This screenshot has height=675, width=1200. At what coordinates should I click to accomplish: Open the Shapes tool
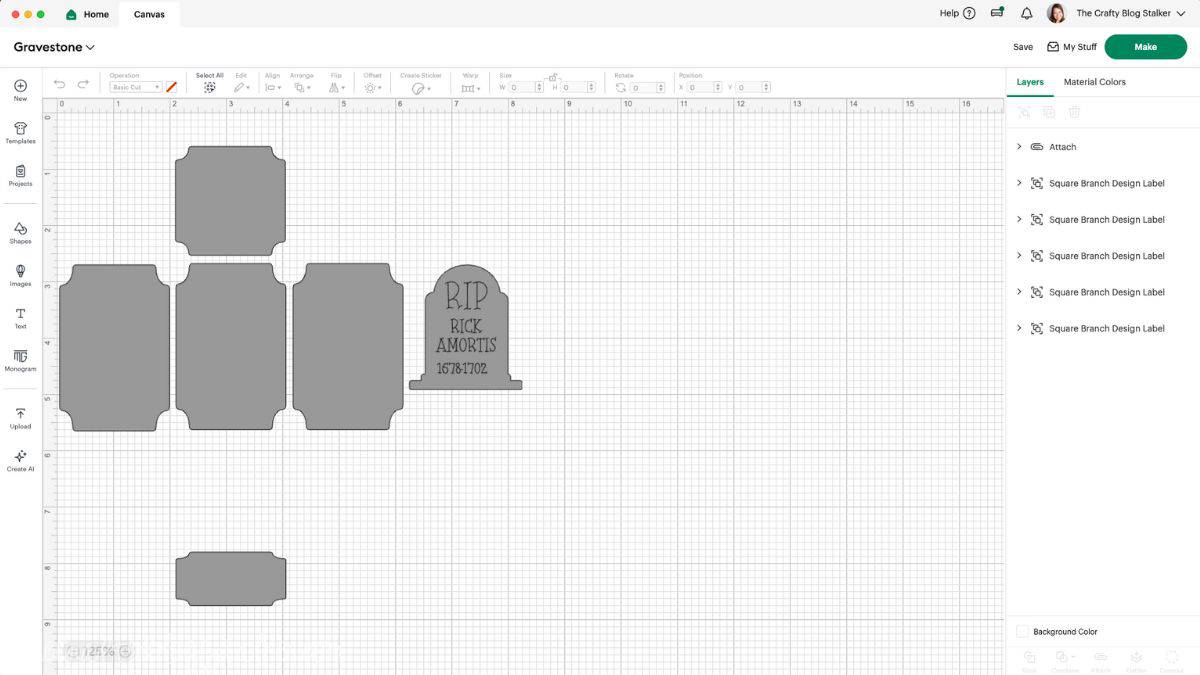[x=20, y=231]
